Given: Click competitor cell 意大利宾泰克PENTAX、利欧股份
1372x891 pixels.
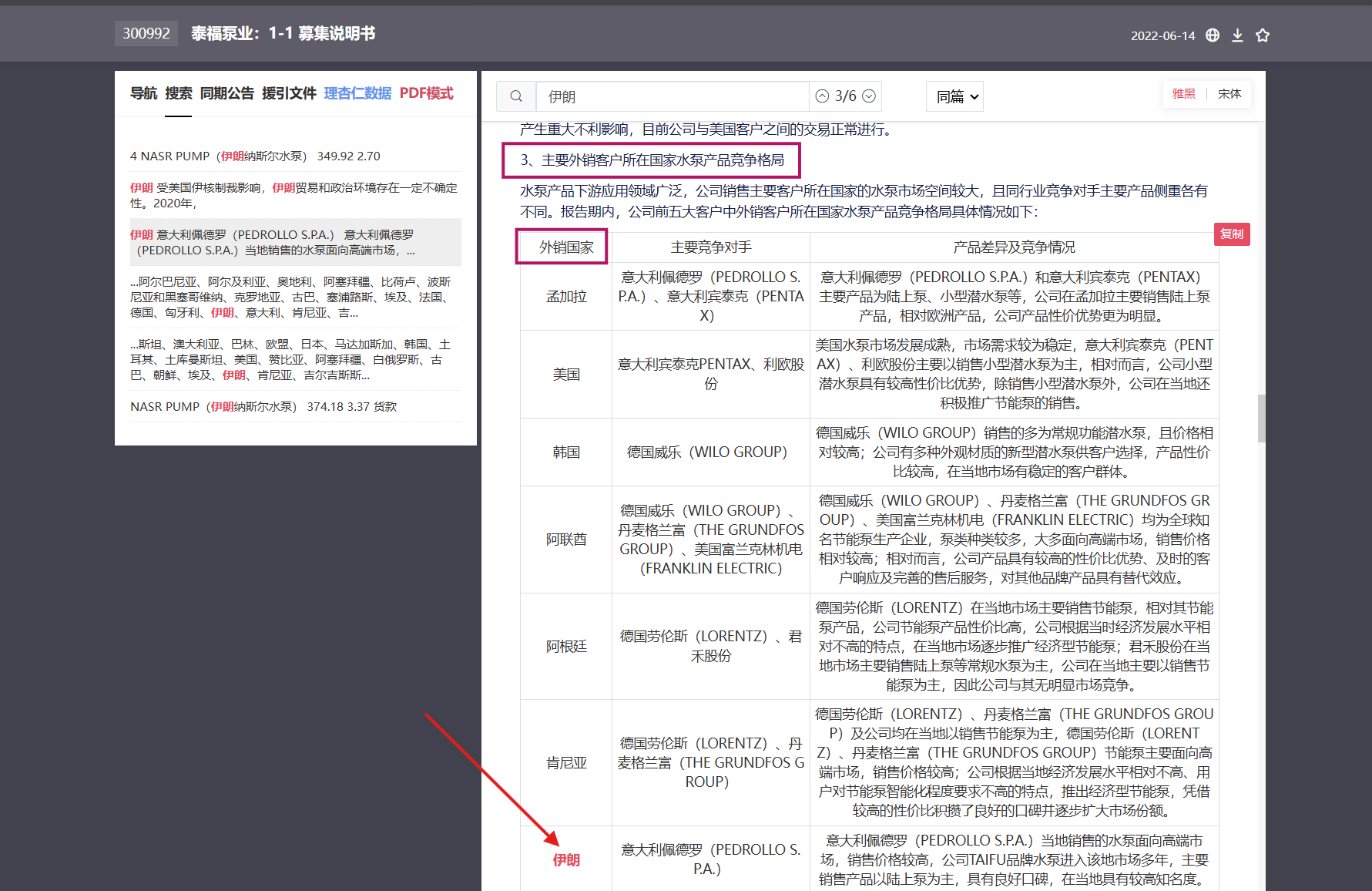Looking at the screenshot, I should point(711,374).
